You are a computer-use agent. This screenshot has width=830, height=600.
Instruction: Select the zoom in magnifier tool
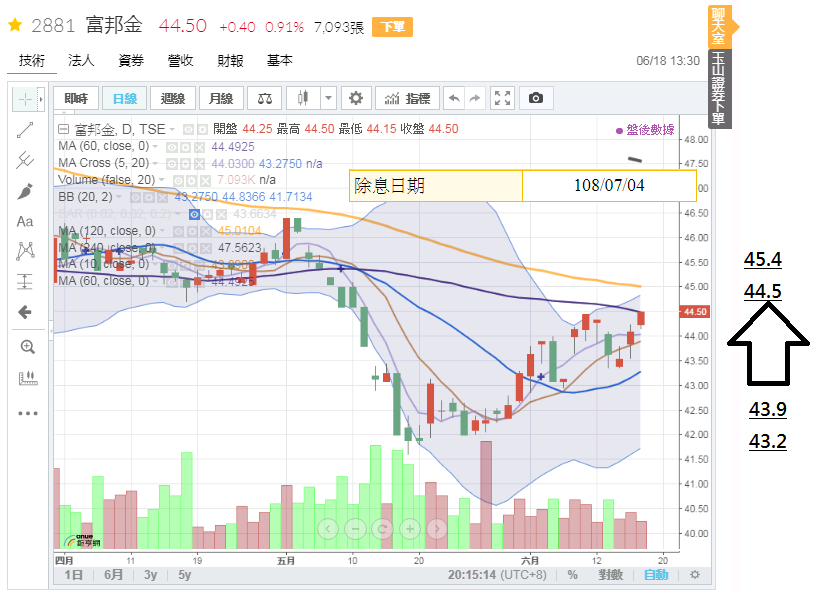[27, 347]
